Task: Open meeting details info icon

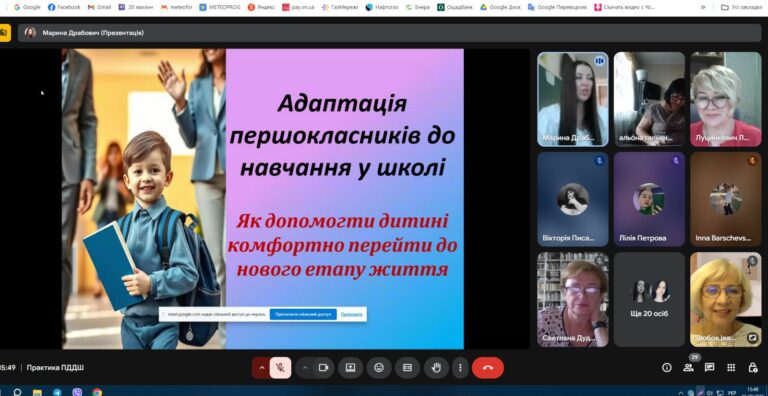Action: (x=667, y=368)
